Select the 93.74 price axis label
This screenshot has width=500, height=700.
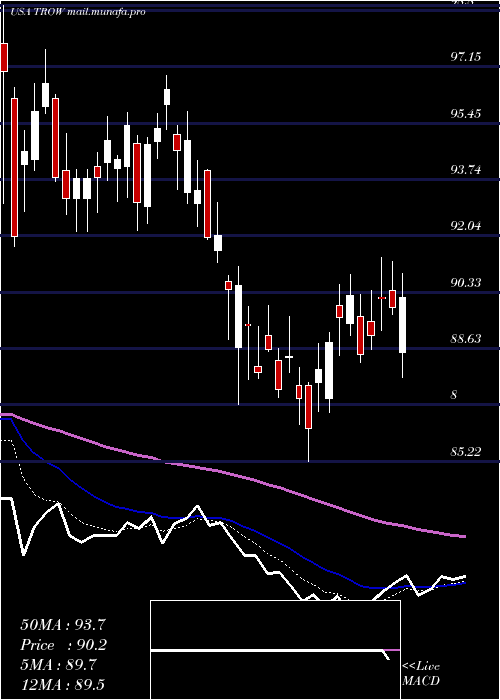tap(466, 170)
